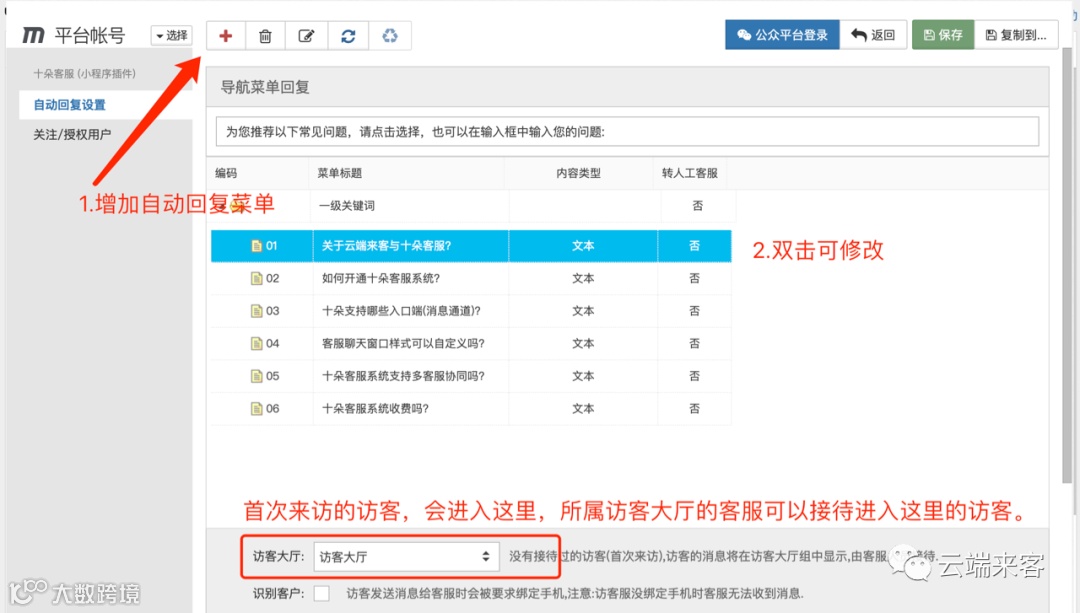Click the 公众平台登录 button

782,34
